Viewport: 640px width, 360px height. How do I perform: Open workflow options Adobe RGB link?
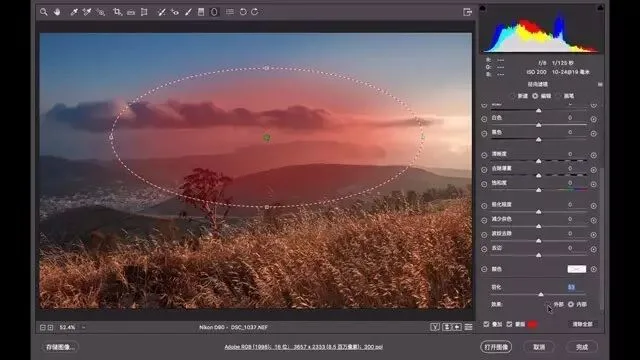coord(304,347)
